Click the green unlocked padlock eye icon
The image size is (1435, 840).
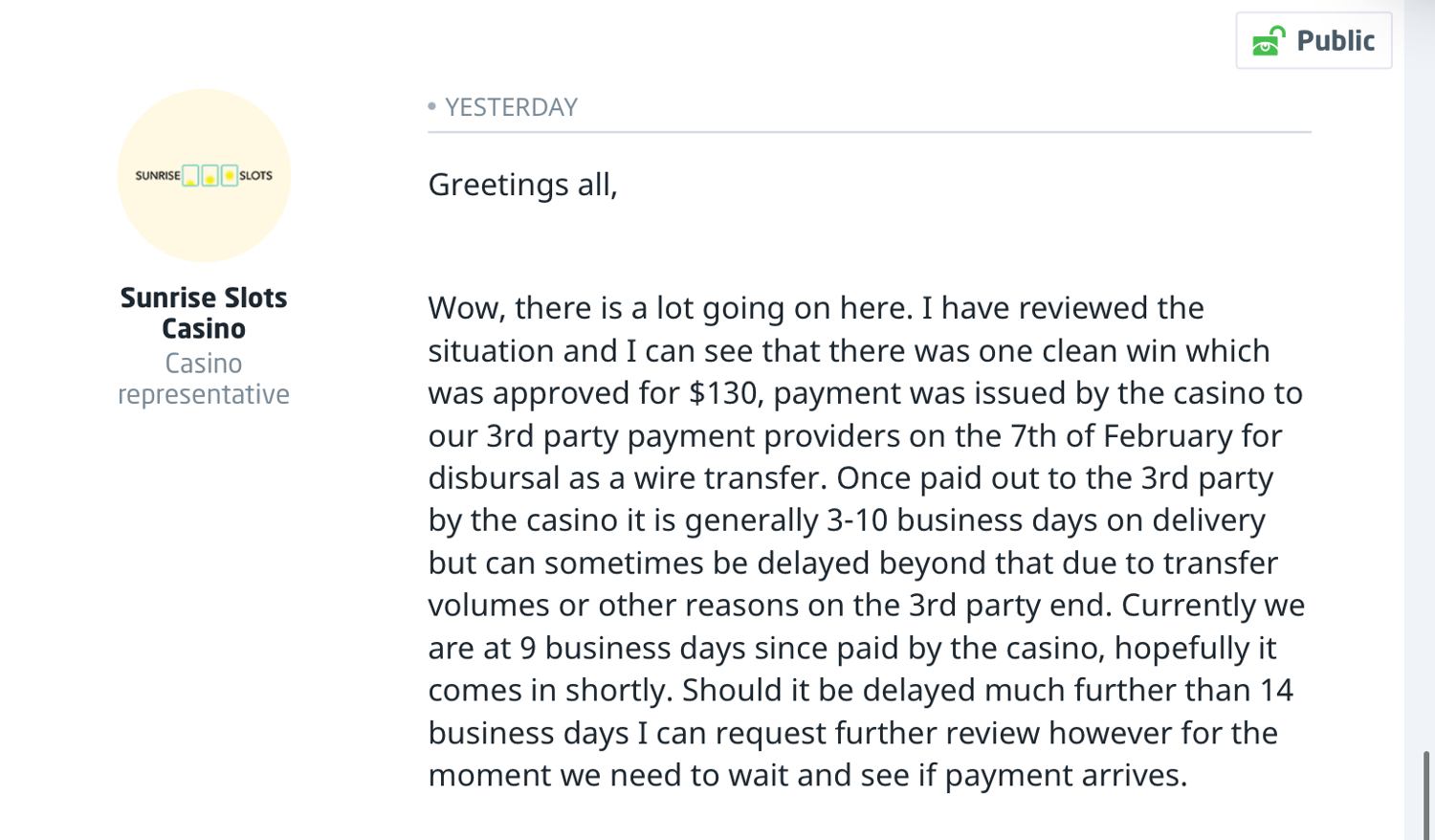1269,41
